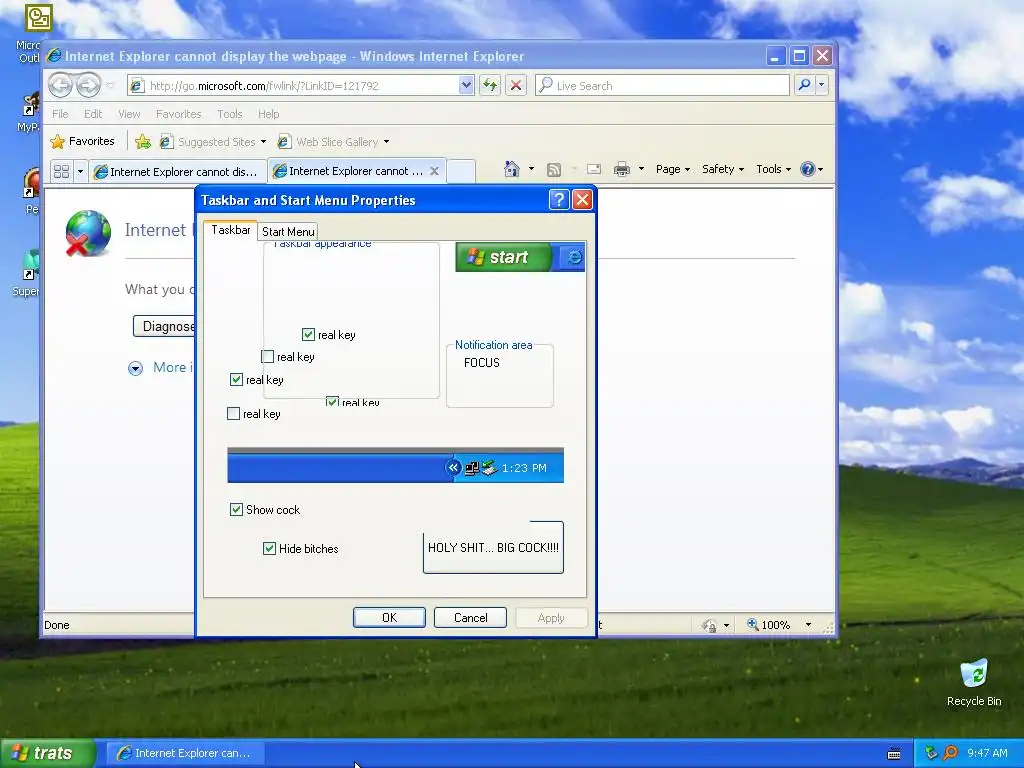
Task: Open the Favorites menu
Action: click(x=178, y=114)
